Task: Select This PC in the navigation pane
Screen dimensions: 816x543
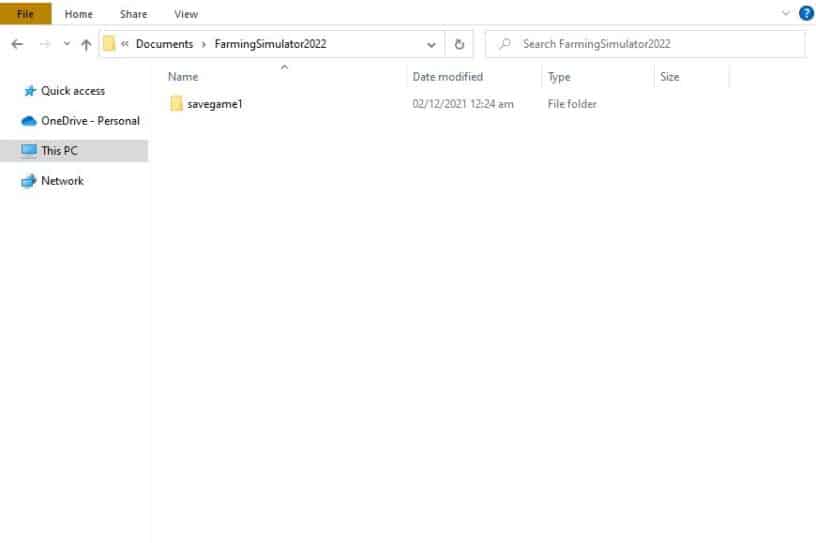Action: click(74, 151)
